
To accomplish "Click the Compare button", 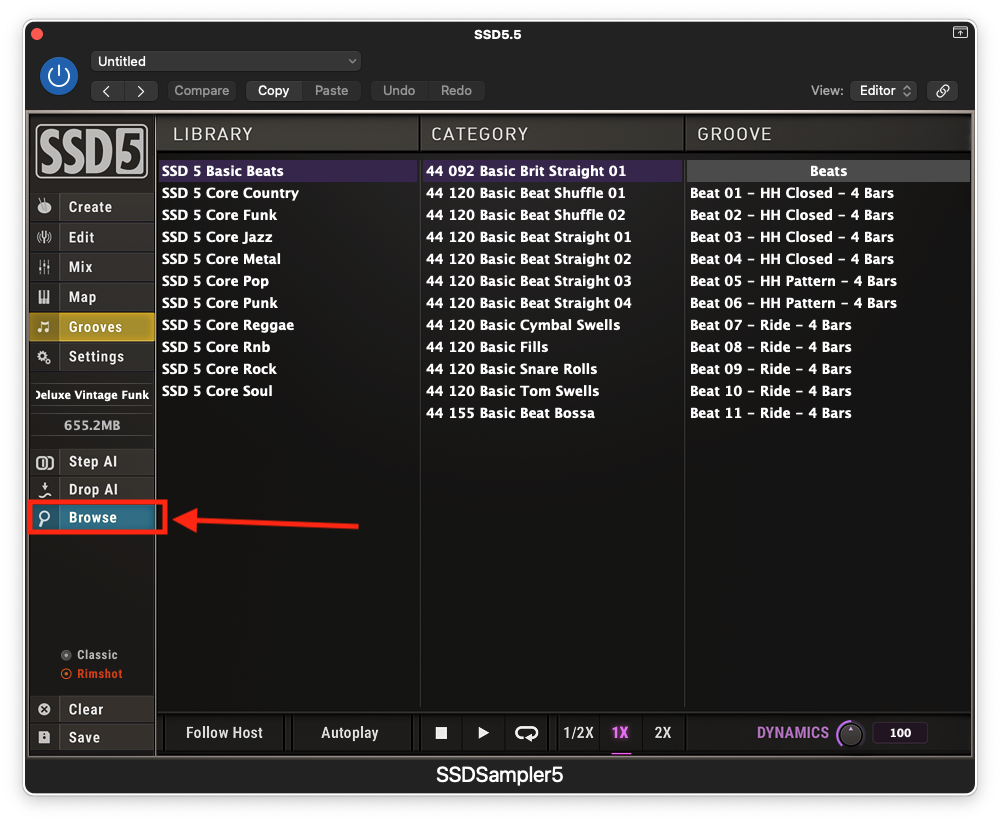I will pos(202,91).
